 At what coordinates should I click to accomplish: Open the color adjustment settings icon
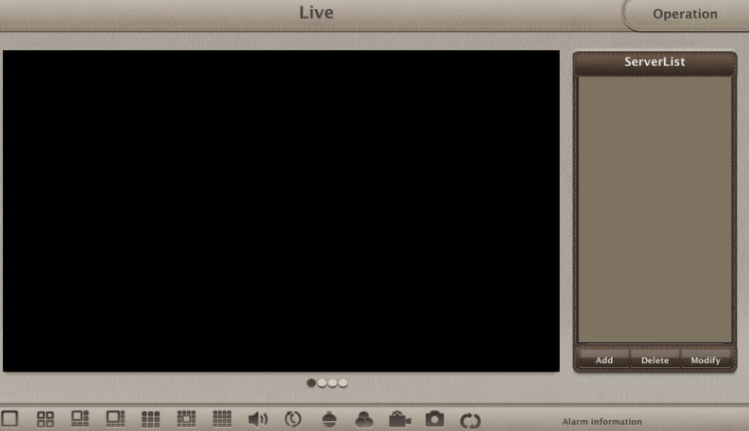tap(364, 421)
